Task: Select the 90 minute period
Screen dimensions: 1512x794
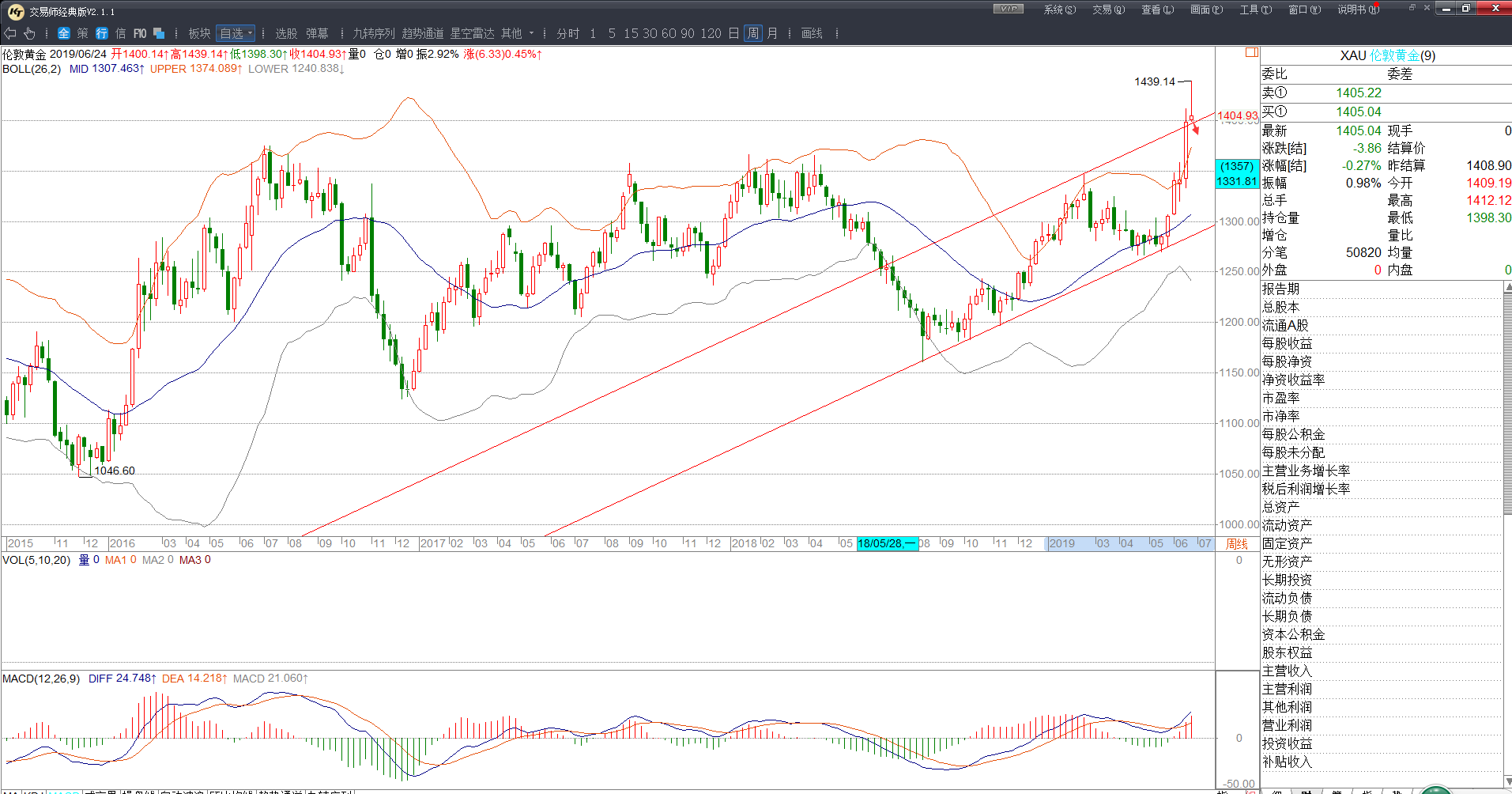Action: [x=688, y=33]
